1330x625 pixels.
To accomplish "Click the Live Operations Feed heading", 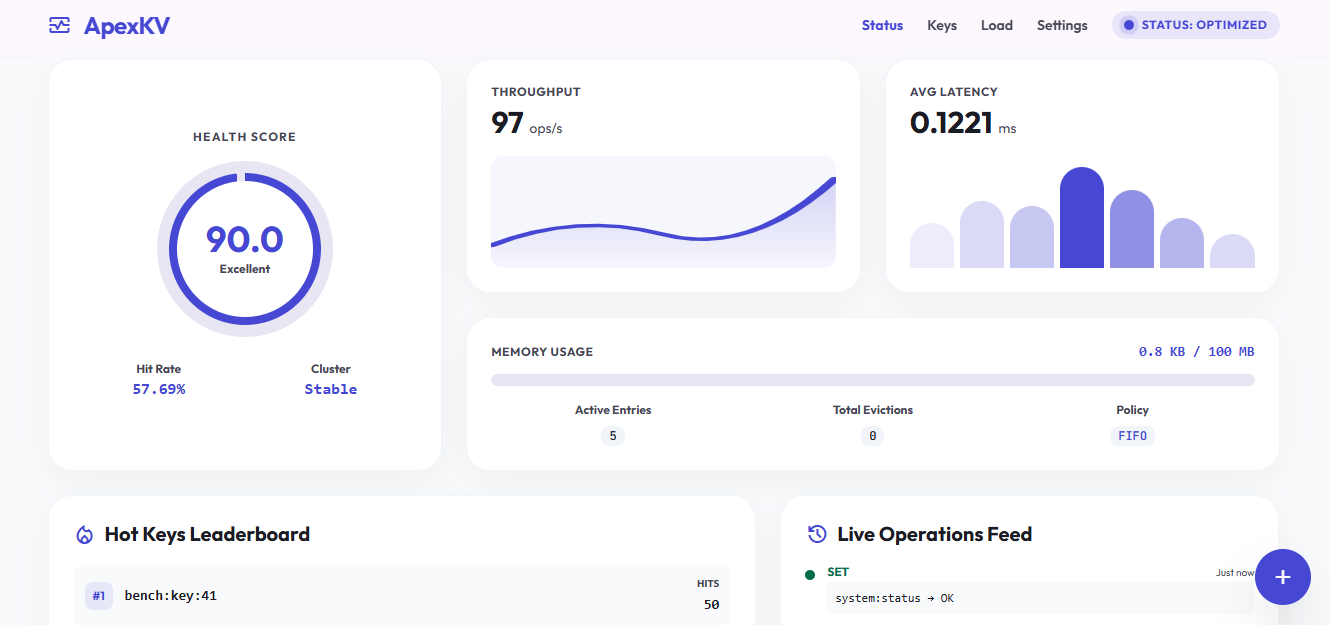I will (934, 535).
